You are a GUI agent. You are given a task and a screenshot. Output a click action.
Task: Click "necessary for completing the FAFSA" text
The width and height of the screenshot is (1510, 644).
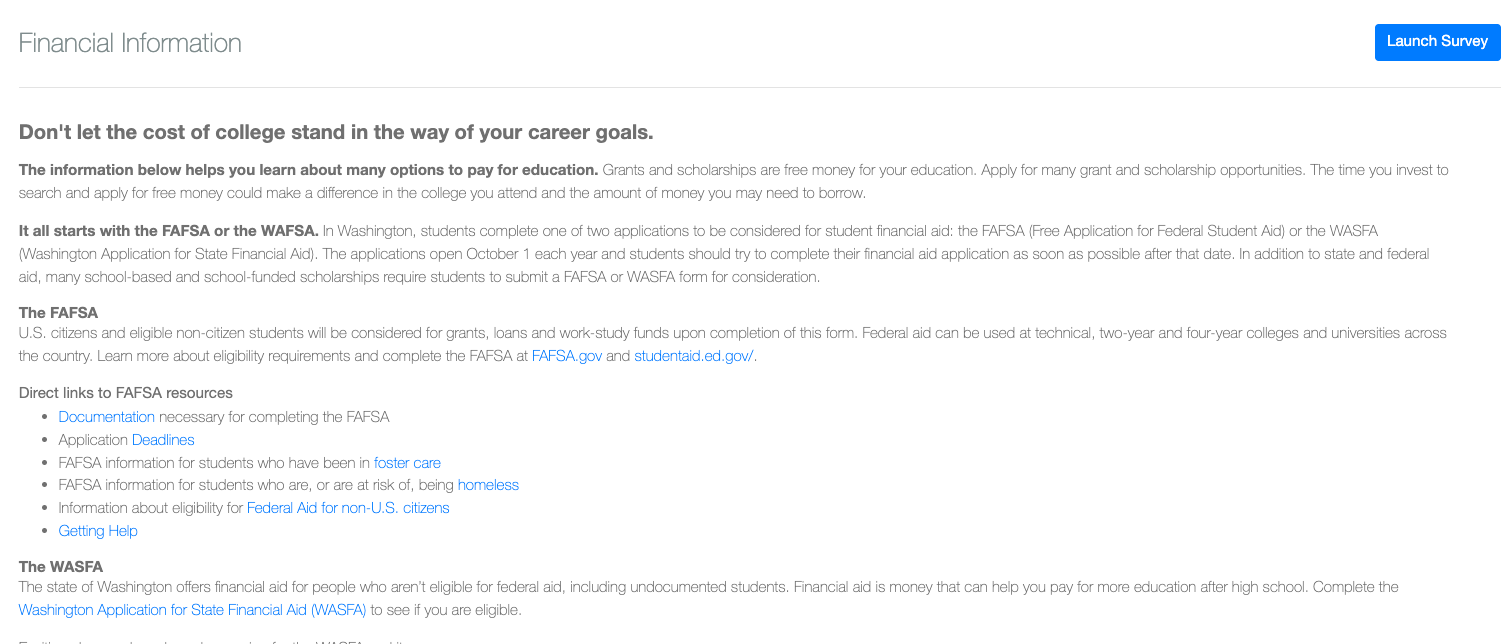tap(274, 417)
